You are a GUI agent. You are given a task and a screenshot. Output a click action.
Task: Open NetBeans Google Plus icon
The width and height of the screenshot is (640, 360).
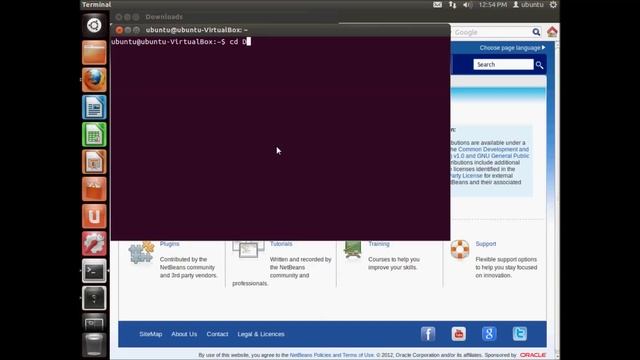[x=489, y=334]
